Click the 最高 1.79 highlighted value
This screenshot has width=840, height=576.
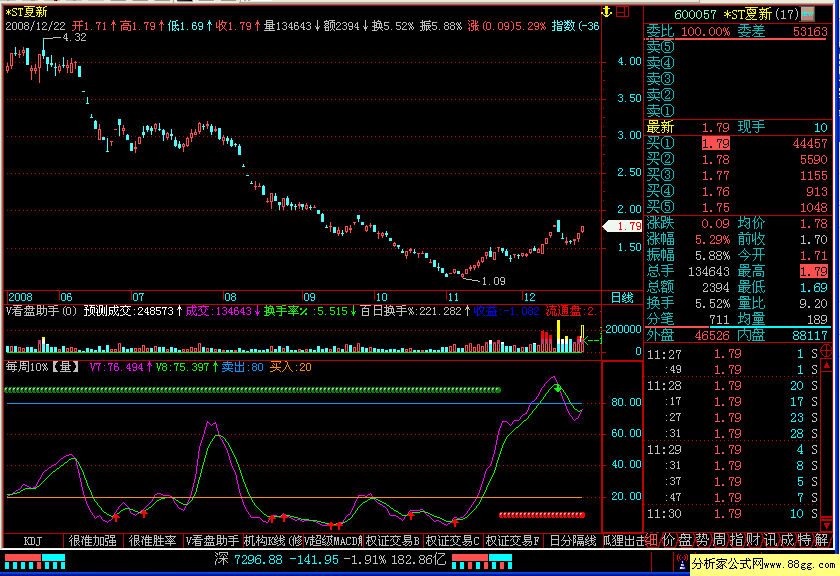point(814,272)
